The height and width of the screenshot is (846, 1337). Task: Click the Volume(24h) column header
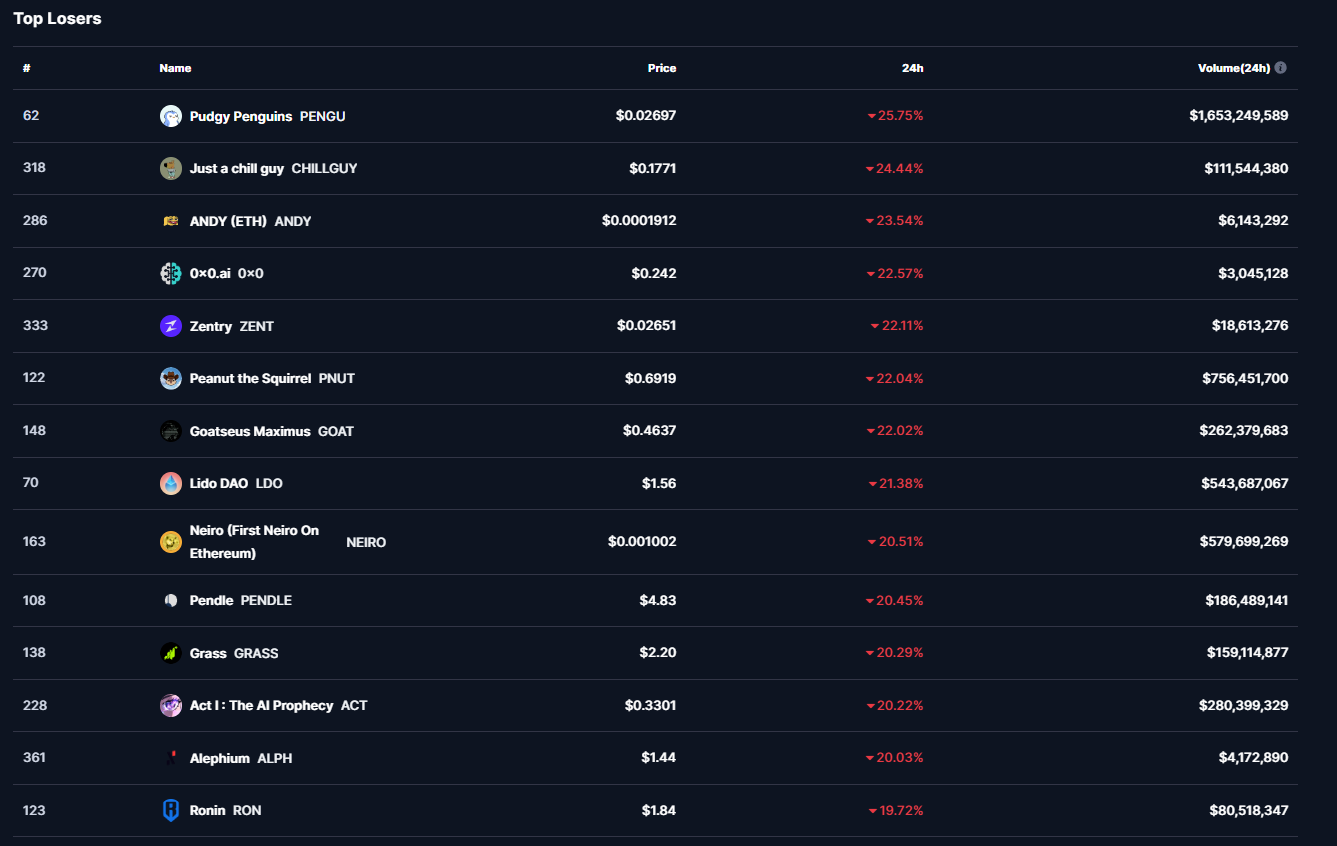pos(1233,68)
